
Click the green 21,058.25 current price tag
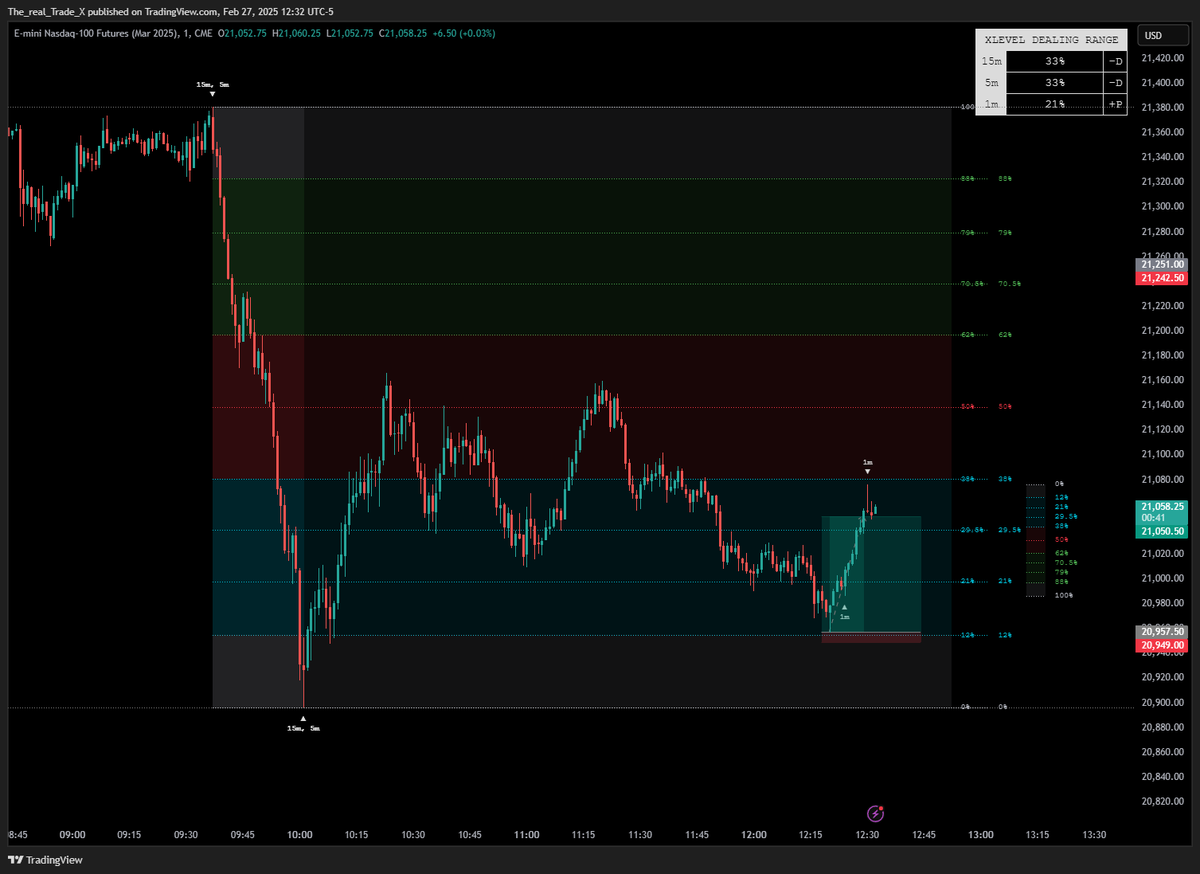1162,507
